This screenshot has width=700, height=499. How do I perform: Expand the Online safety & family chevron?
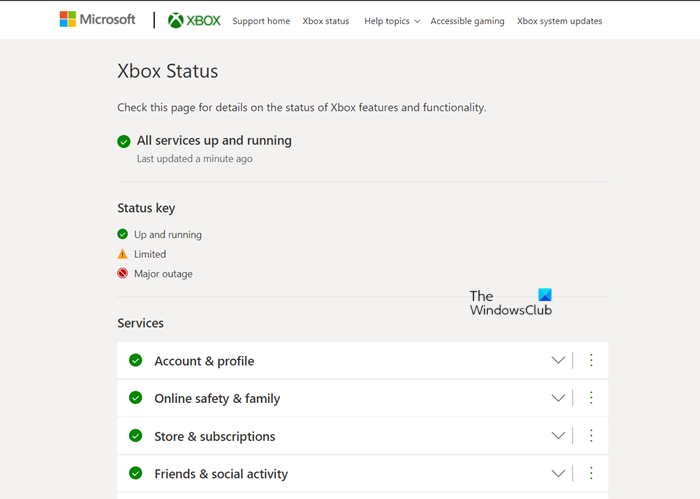[x=558, y=398]
